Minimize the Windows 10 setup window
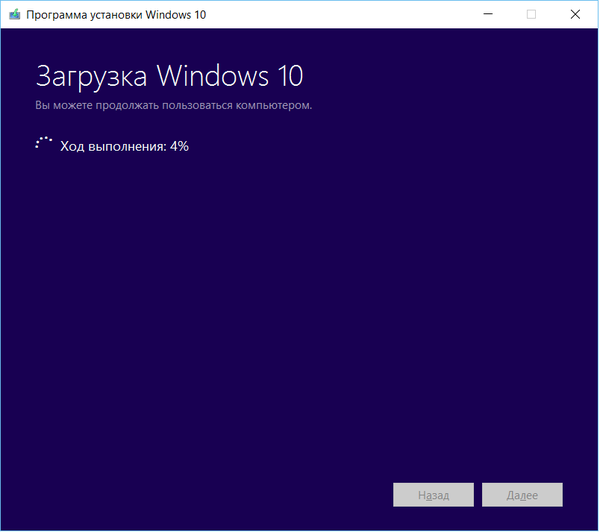This screenshot has width=600, height=532. pos(488,15)
